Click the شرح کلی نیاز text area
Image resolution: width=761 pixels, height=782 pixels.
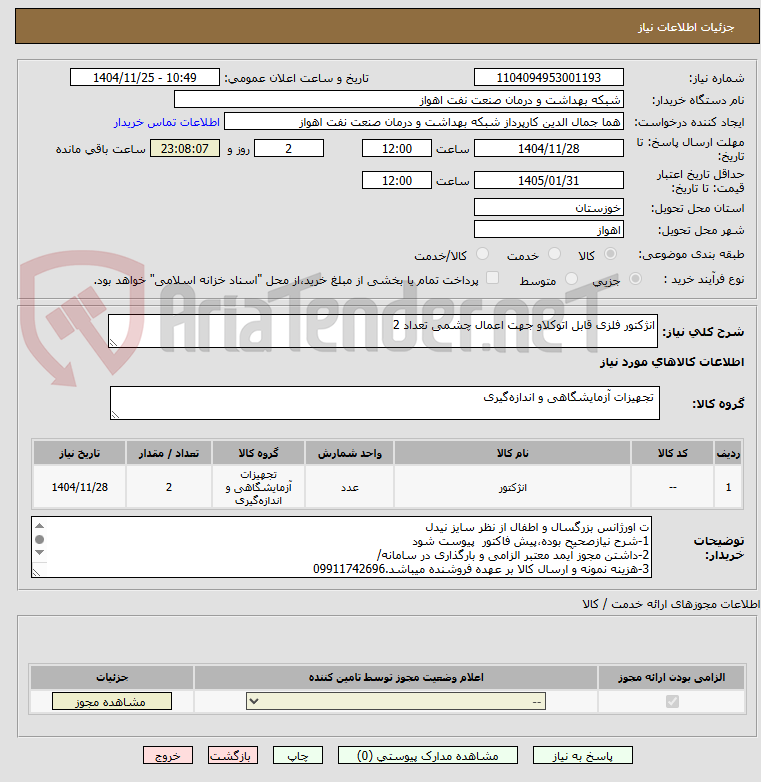coord(383,331)
